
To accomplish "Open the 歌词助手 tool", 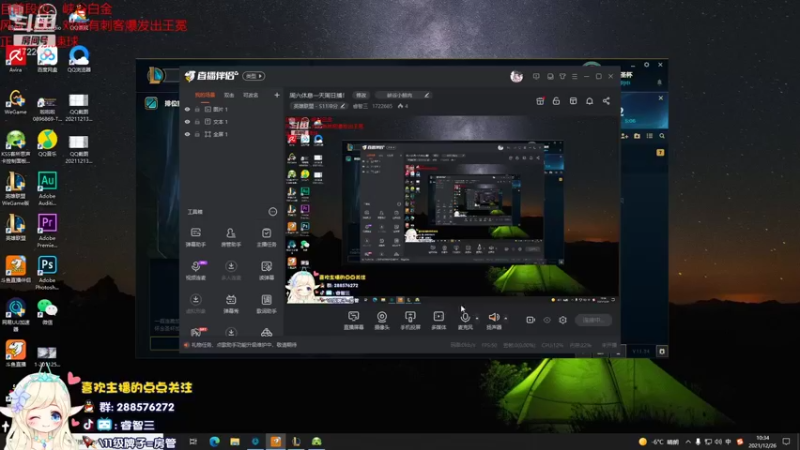I will pos(266,304).
